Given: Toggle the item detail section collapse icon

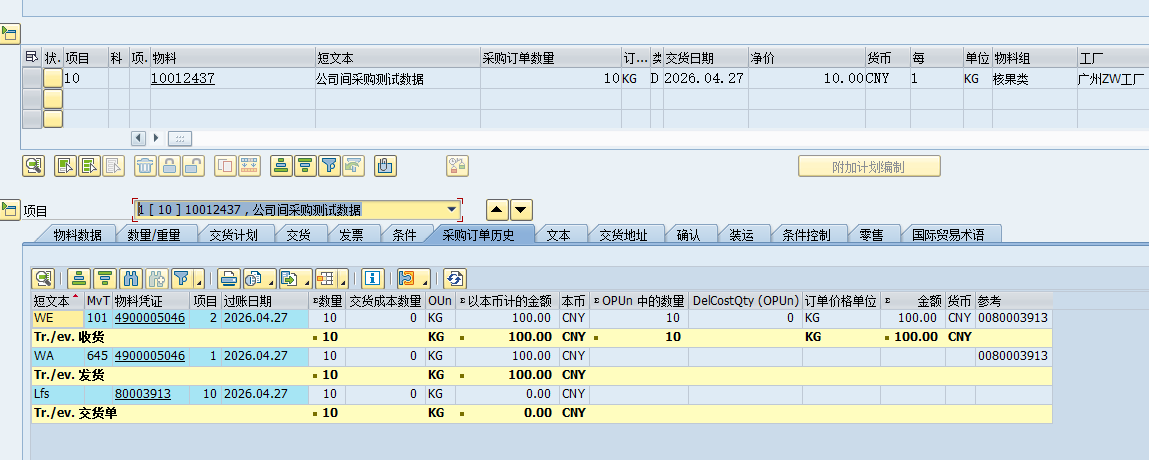Looking at the screenshot, I should (x=10, y=209).
